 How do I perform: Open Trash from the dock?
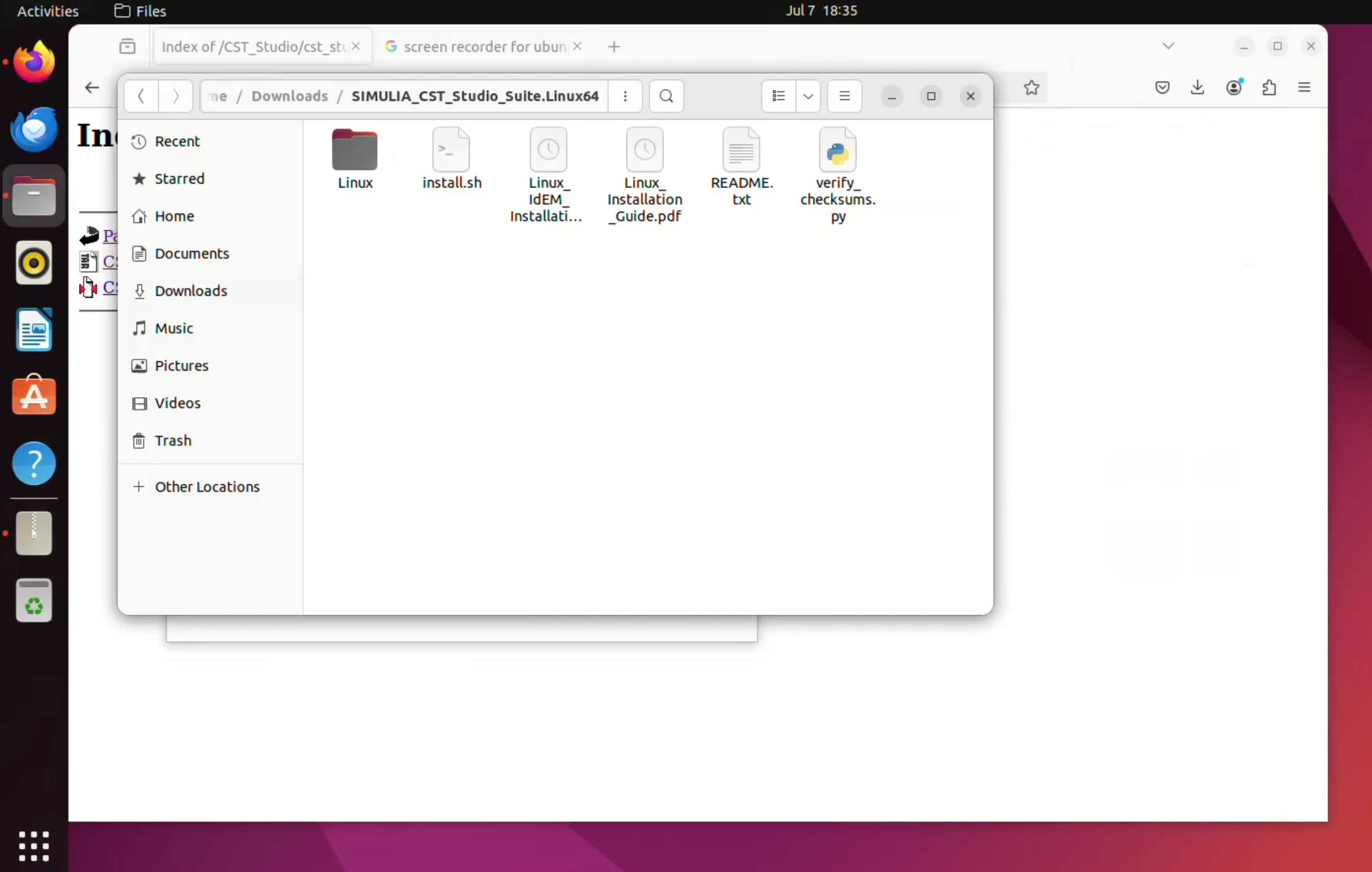point(34,600)
